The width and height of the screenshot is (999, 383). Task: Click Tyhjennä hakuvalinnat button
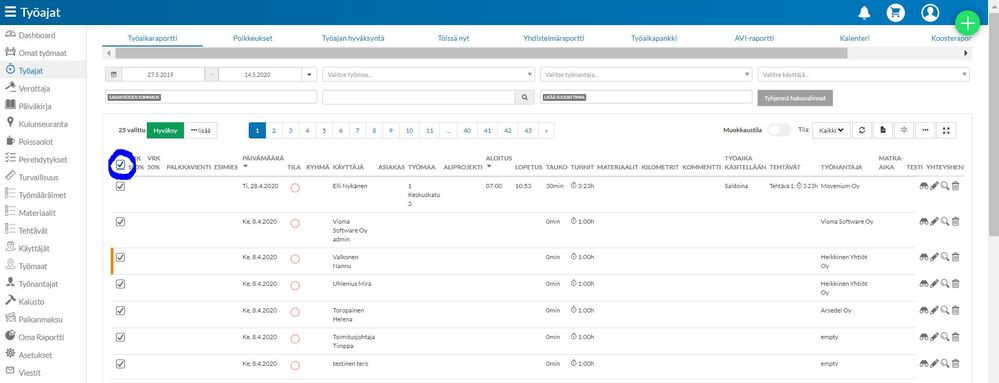794,98
